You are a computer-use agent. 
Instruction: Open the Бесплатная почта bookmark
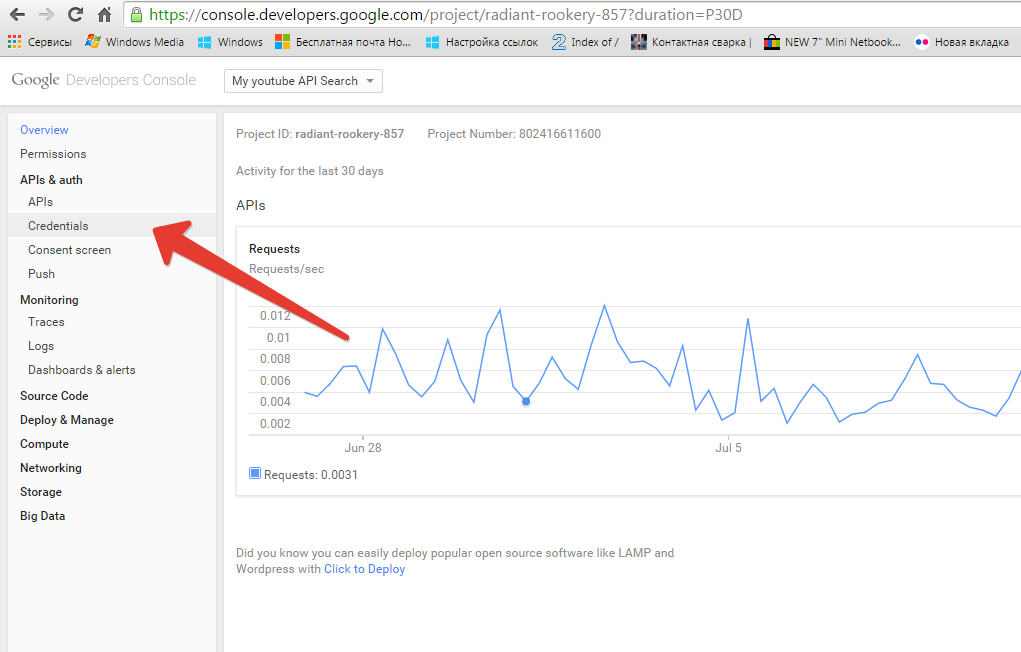coord(343,42)
